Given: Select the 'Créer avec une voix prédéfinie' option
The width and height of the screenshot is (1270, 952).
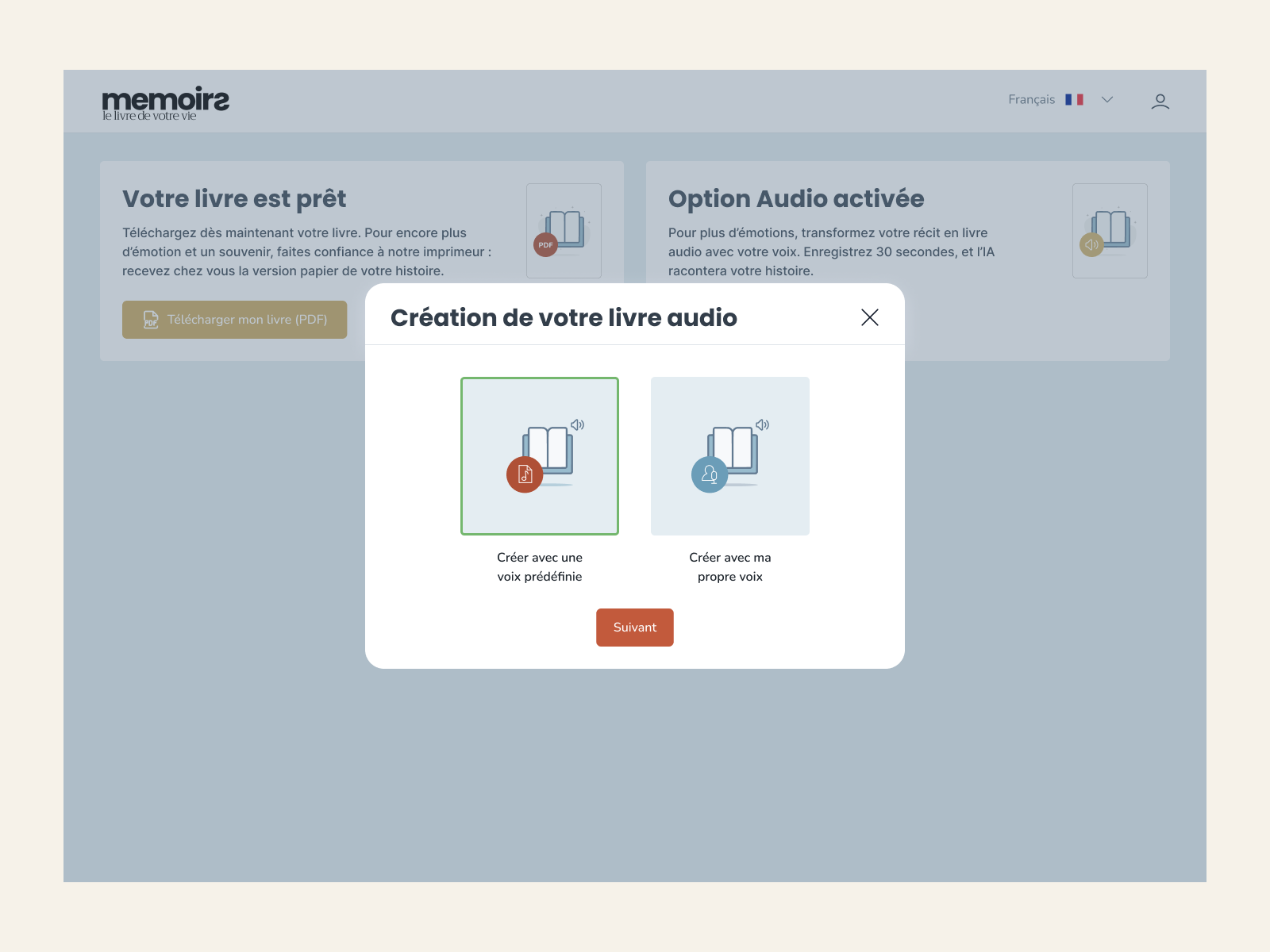Looking at the screenshot, I should point(540,456).
